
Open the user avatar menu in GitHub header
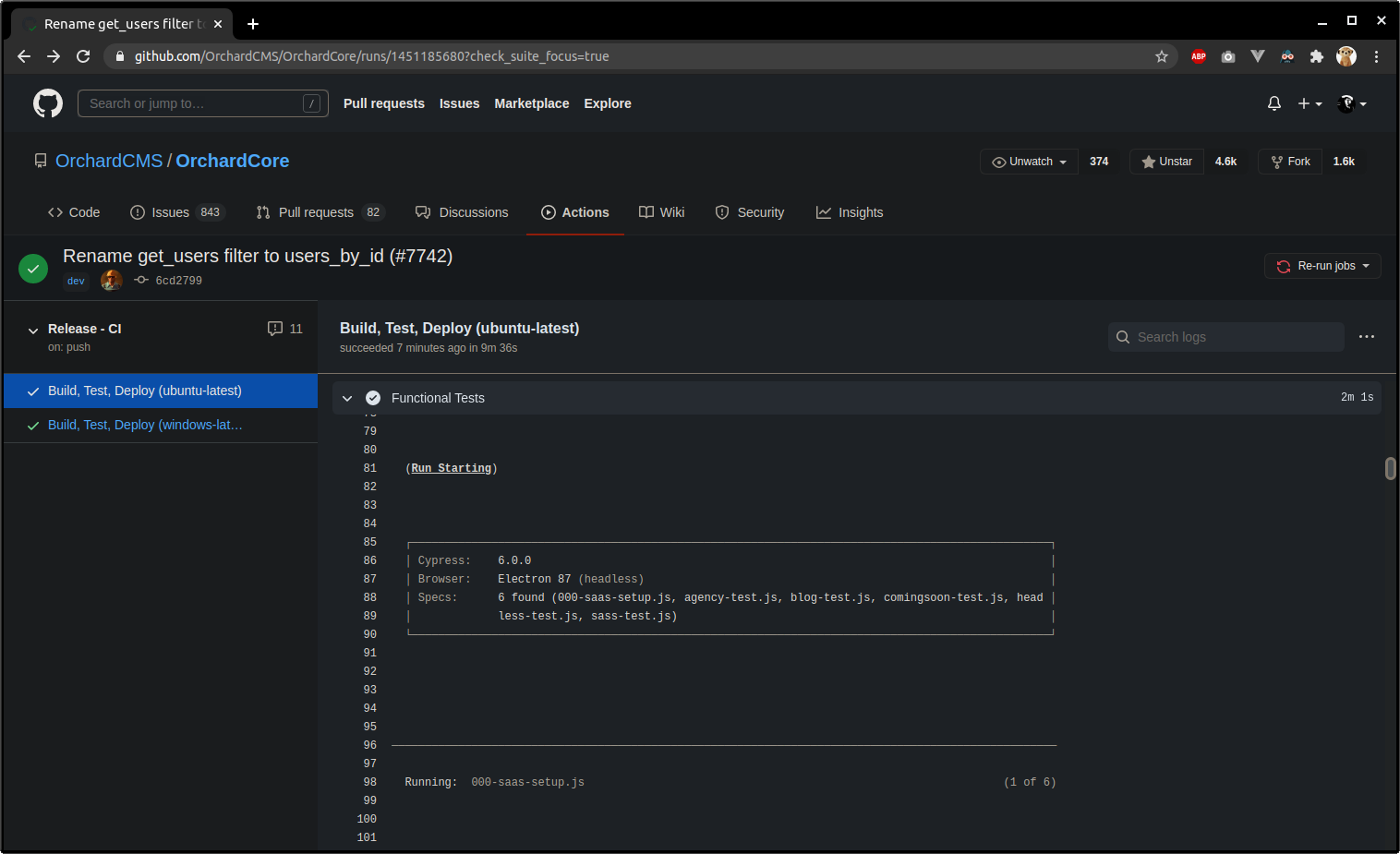1353,103
